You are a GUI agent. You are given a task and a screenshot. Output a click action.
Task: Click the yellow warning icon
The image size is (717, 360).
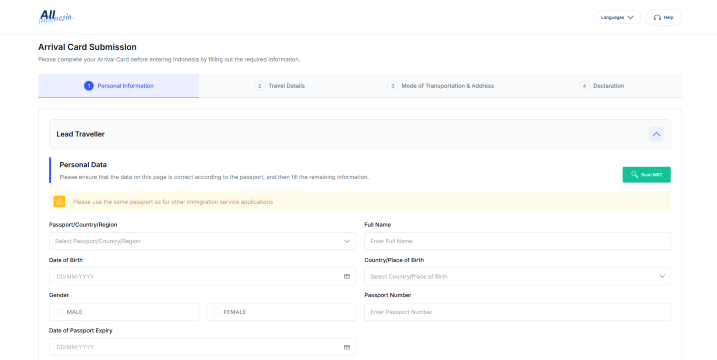(x=59, y=202)
